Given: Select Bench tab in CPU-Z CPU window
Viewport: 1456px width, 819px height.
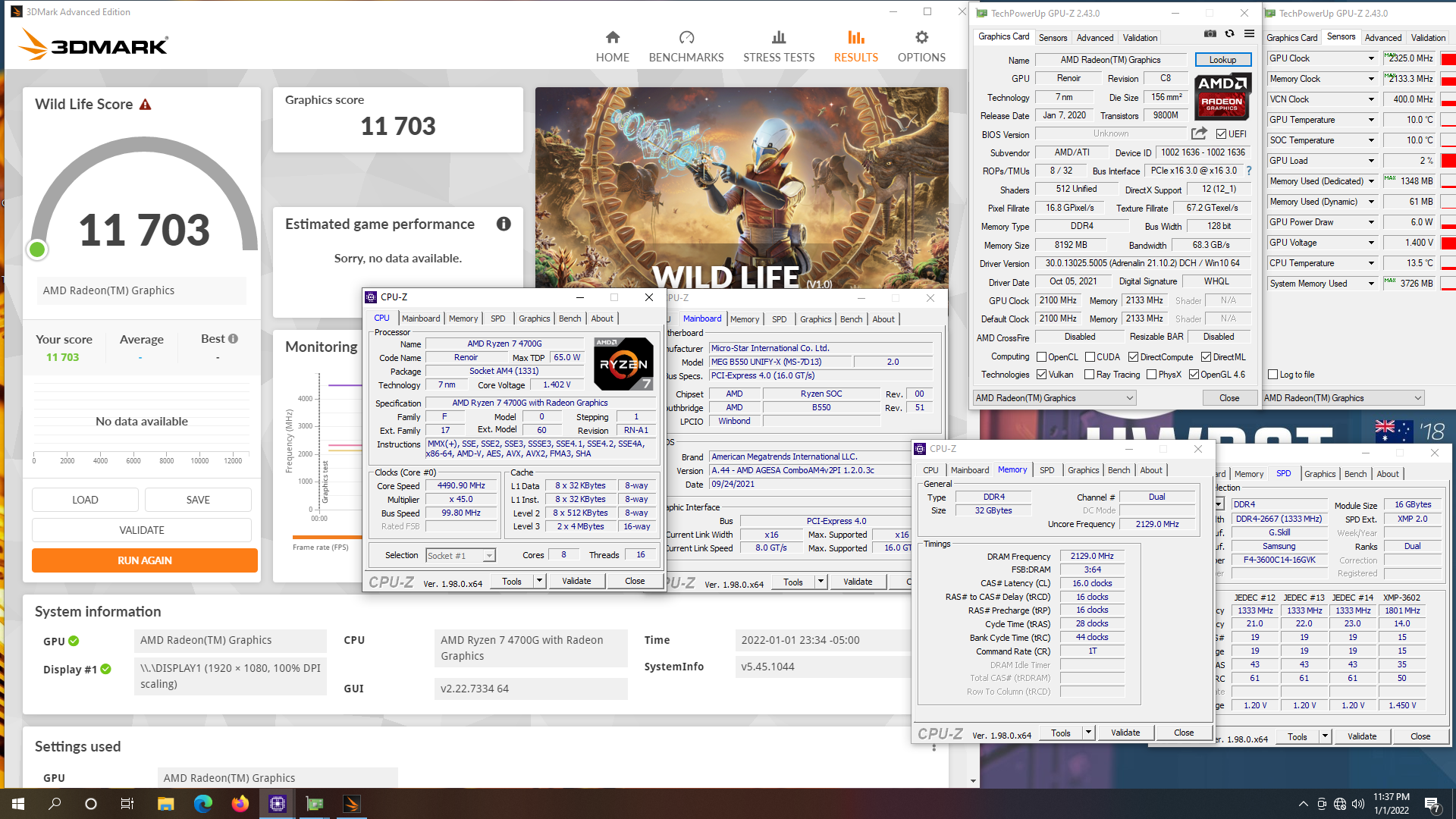Looking at the screenshot, I should pyautogui.click(x=570, y=318).
